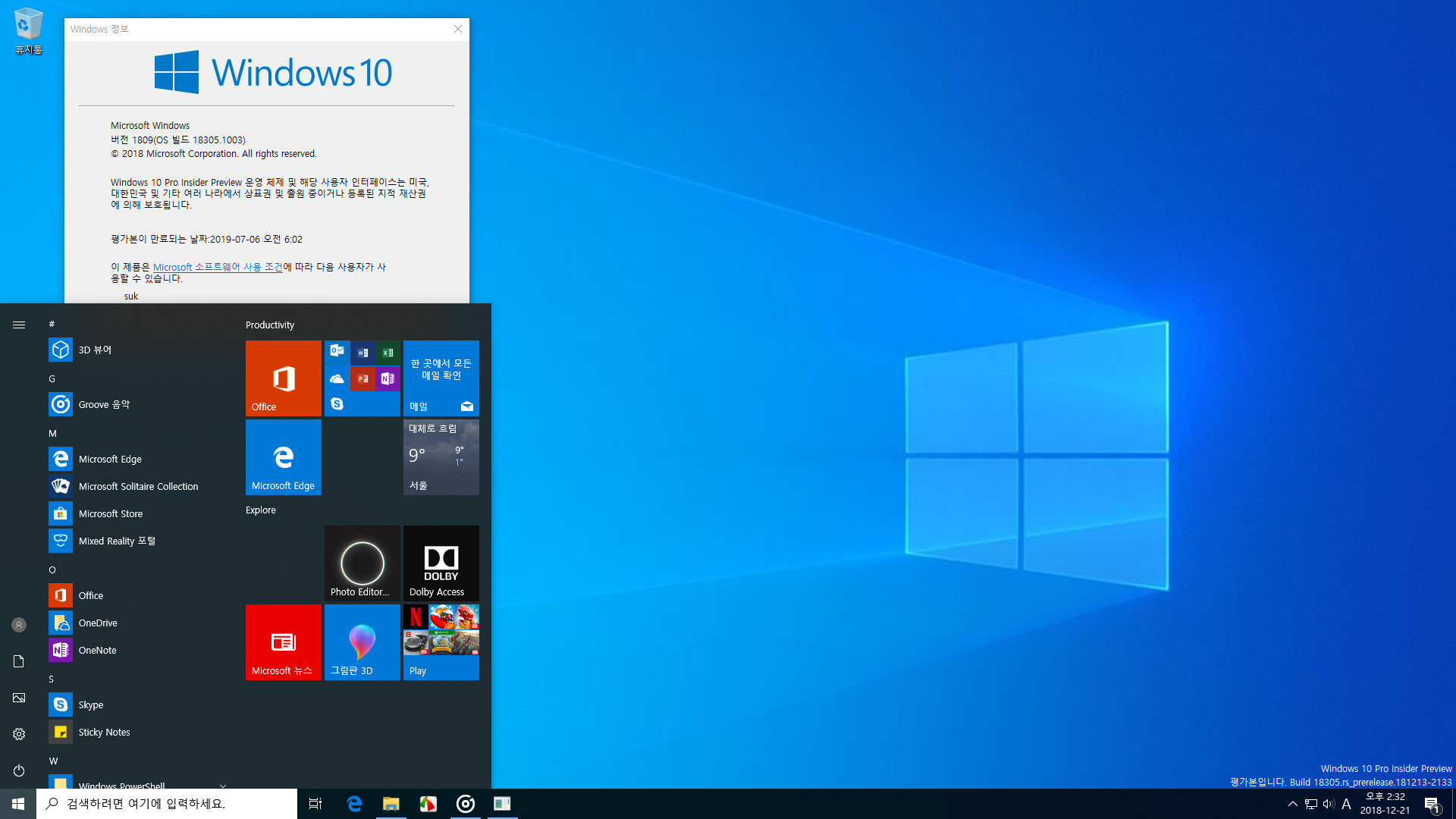The height and width of the screenshot is (819, 1456).
Task: Click close button on Windows 정보 dialog
Action: tap(458, 29)
